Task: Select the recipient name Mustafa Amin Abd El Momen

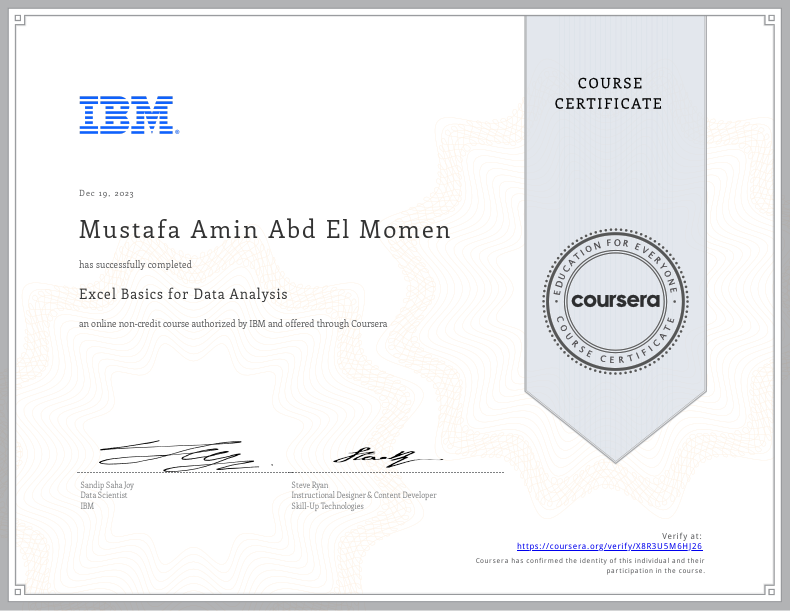Action: [x=265, y=230]
